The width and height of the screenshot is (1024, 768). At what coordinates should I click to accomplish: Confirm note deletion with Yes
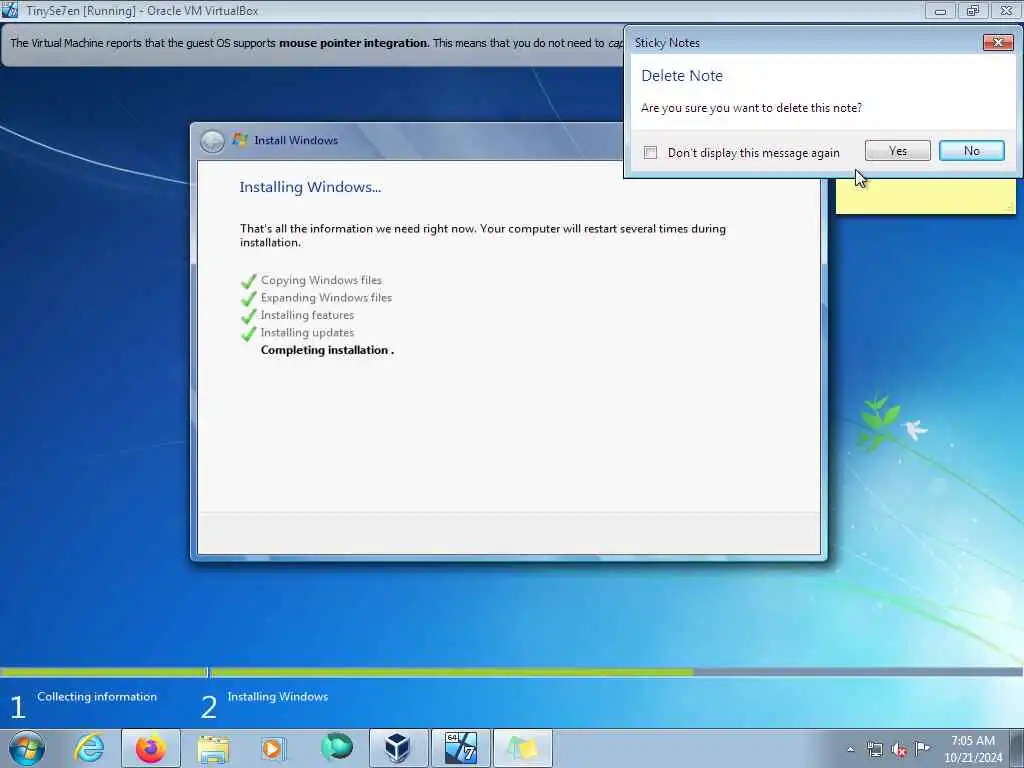(x=897, y=151)
